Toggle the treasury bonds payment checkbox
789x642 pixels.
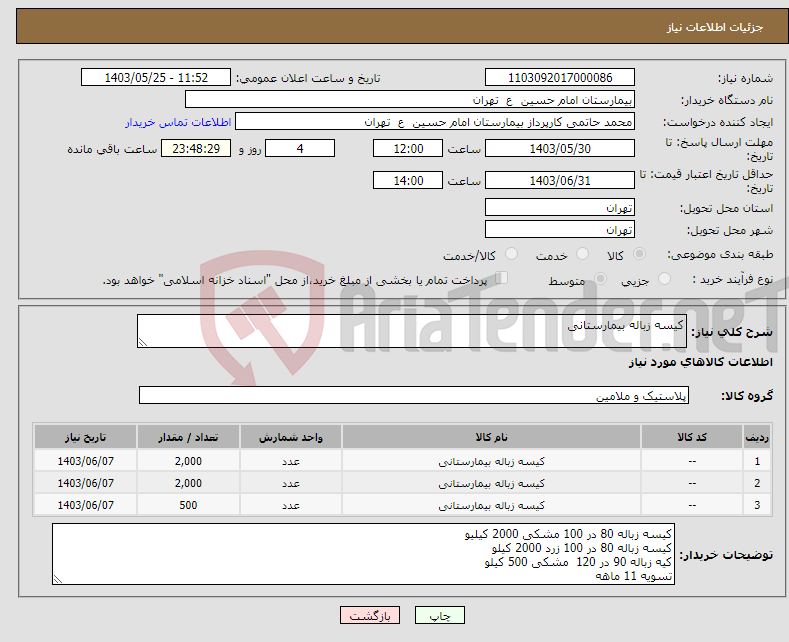[501, 278]
